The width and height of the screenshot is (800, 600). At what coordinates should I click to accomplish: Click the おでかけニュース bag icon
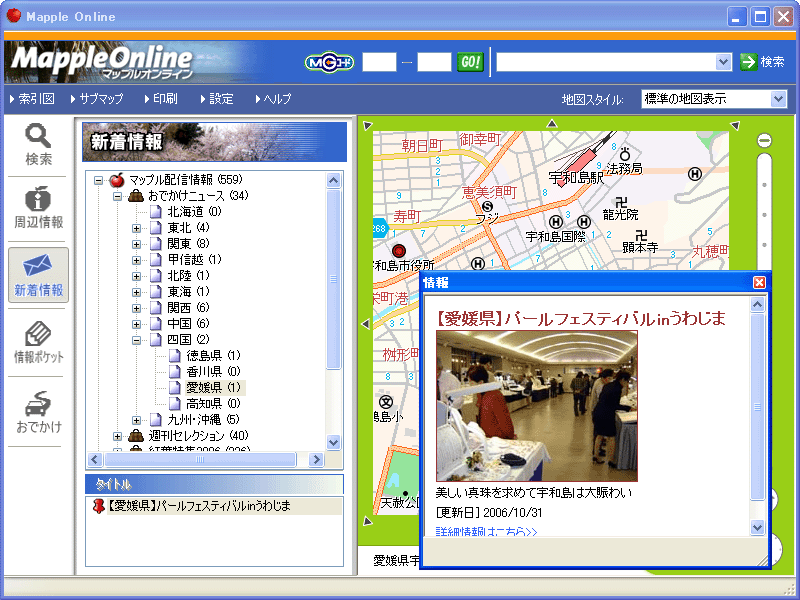pos(136,195)
